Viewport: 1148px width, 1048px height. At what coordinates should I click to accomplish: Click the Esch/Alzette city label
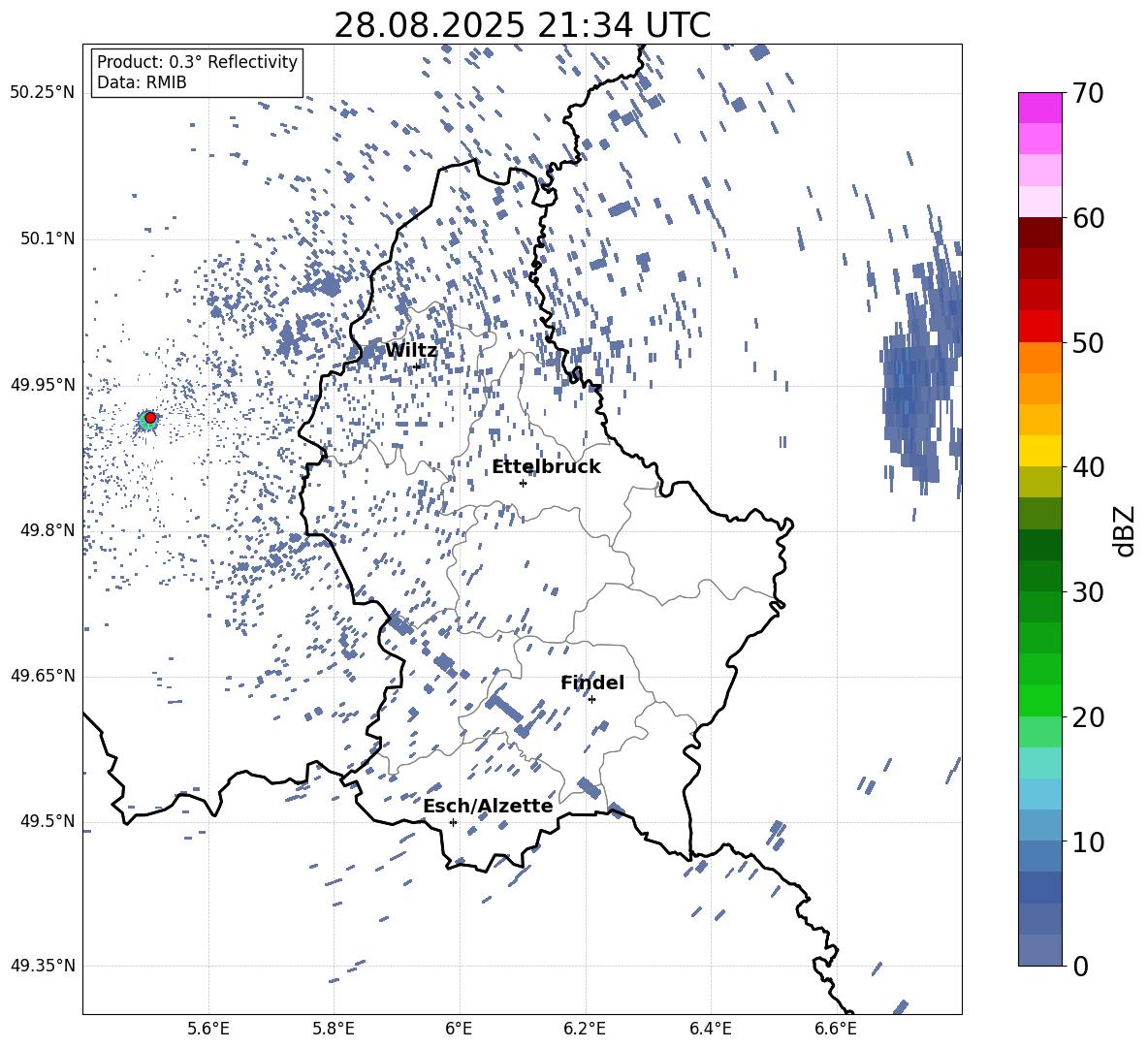coord(488,807)
